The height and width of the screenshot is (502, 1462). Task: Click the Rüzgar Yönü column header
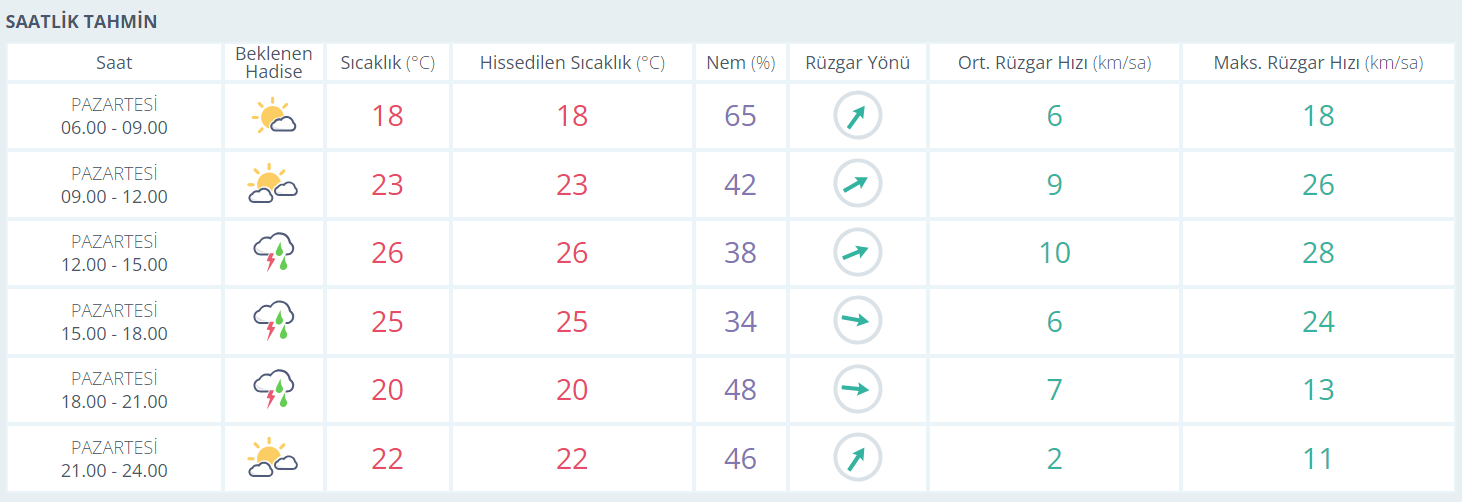(858, 62)
